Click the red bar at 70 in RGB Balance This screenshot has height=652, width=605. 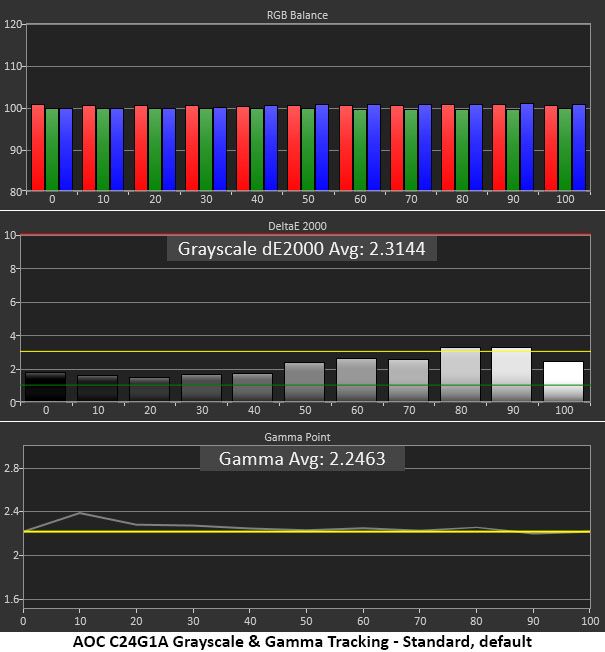pyautogui.click(x=397, y=148)
